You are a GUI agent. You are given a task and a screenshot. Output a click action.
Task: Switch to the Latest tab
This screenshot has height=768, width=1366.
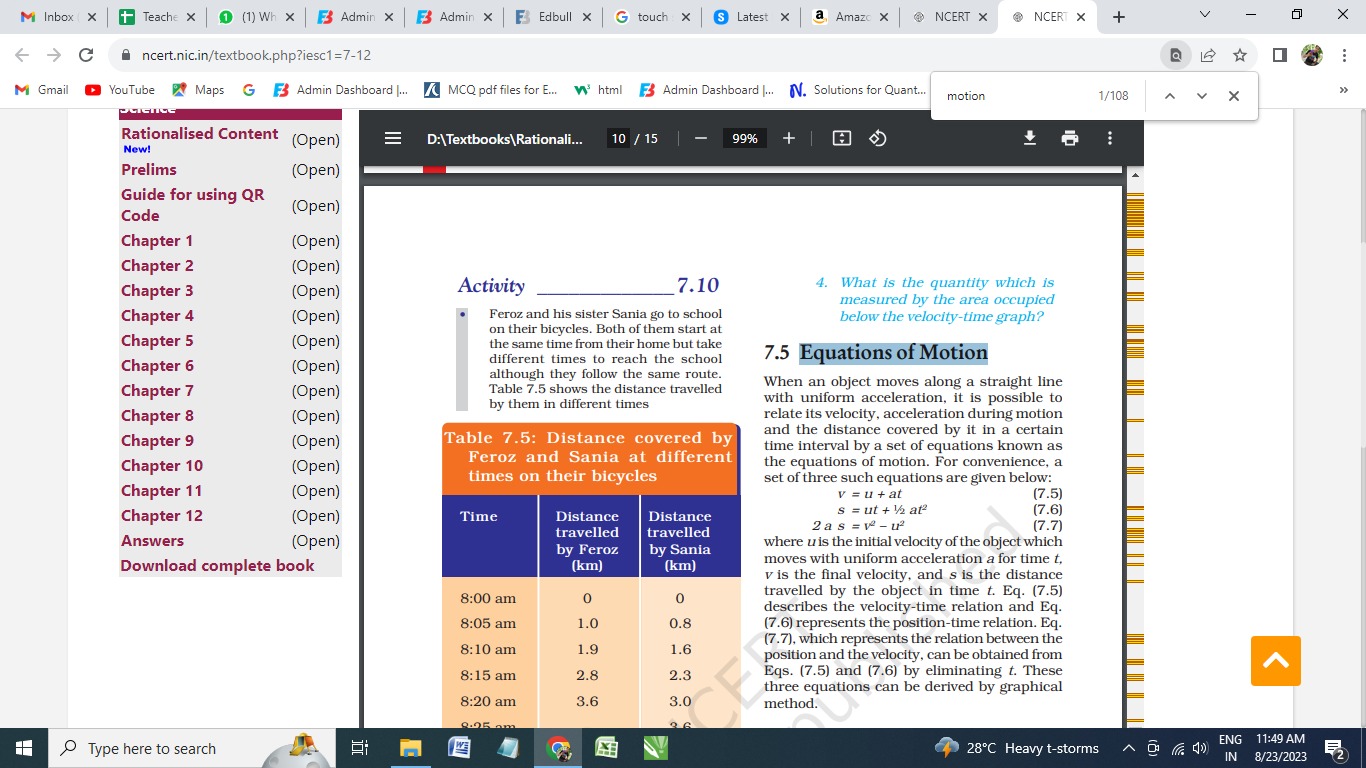(x=751, y=17)
